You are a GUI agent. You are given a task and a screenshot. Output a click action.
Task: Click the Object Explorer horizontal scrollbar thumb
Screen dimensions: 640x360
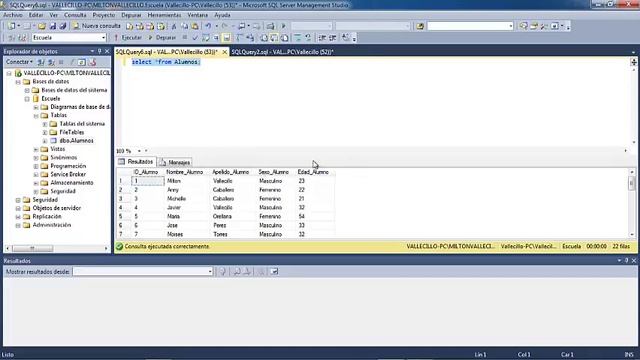32,249
